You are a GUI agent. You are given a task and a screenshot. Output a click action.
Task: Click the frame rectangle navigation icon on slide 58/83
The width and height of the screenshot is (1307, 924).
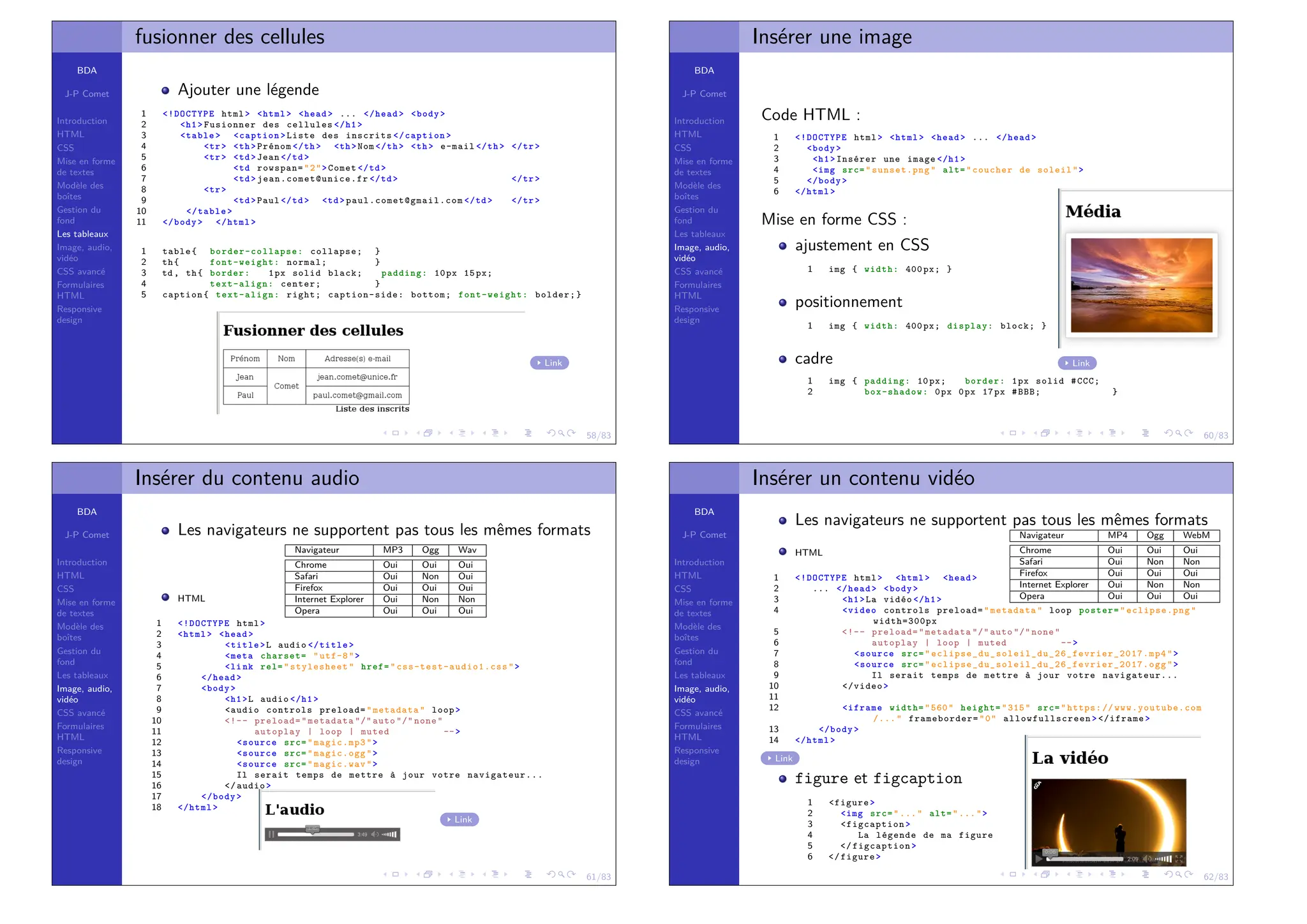pyautogui.click(x=396, y=433)
